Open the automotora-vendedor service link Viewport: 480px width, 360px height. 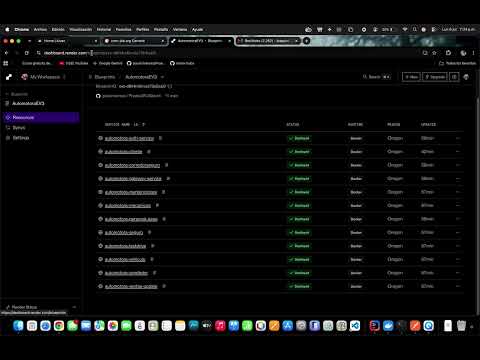[x=126, y=273]
